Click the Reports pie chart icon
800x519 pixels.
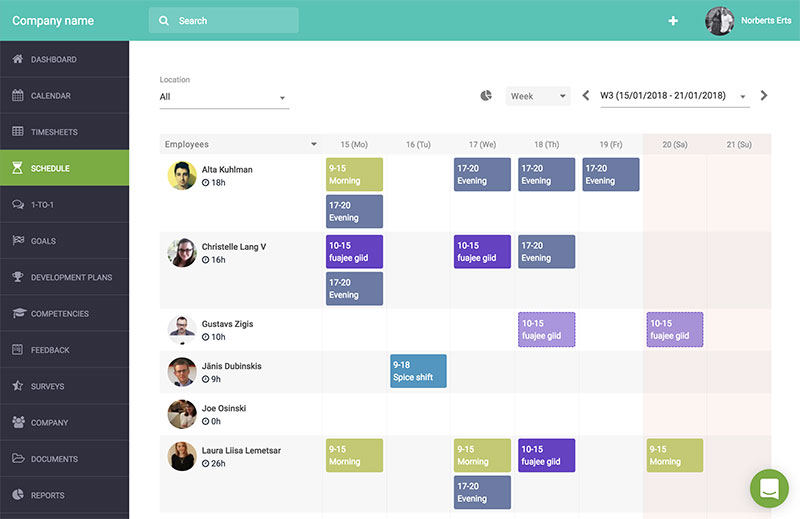click(x=18, y=495)
